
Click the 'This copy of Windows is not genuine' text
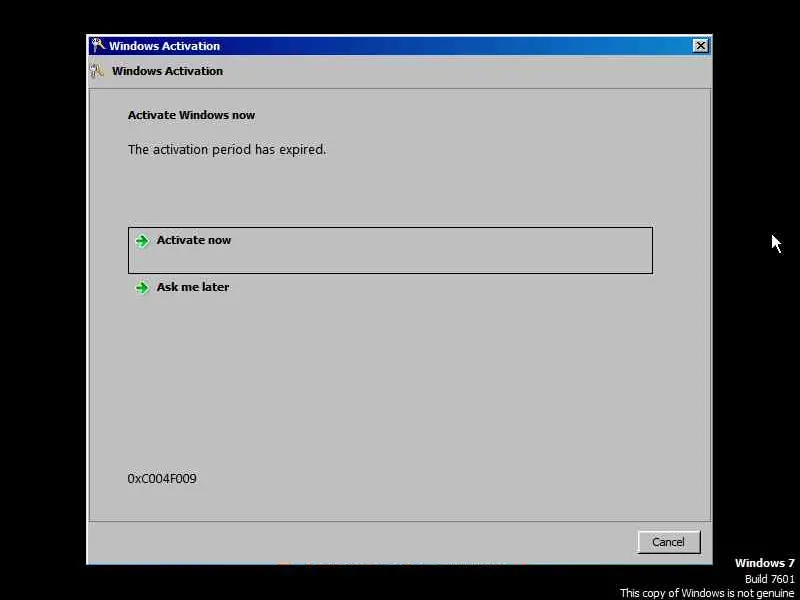707,593
